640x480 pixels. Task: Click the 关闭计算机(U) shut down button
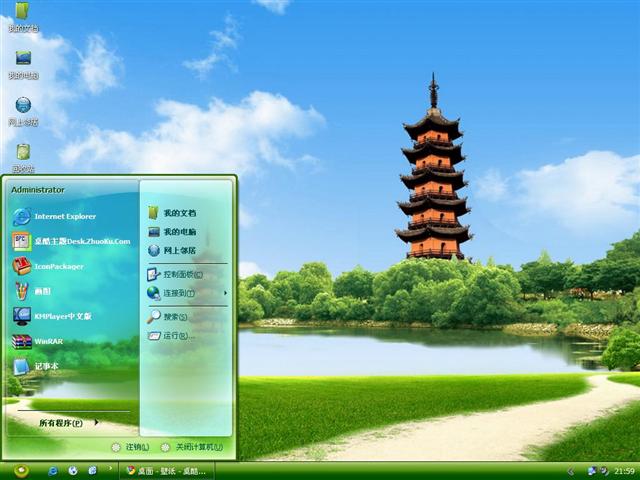(x=192, y=447)
